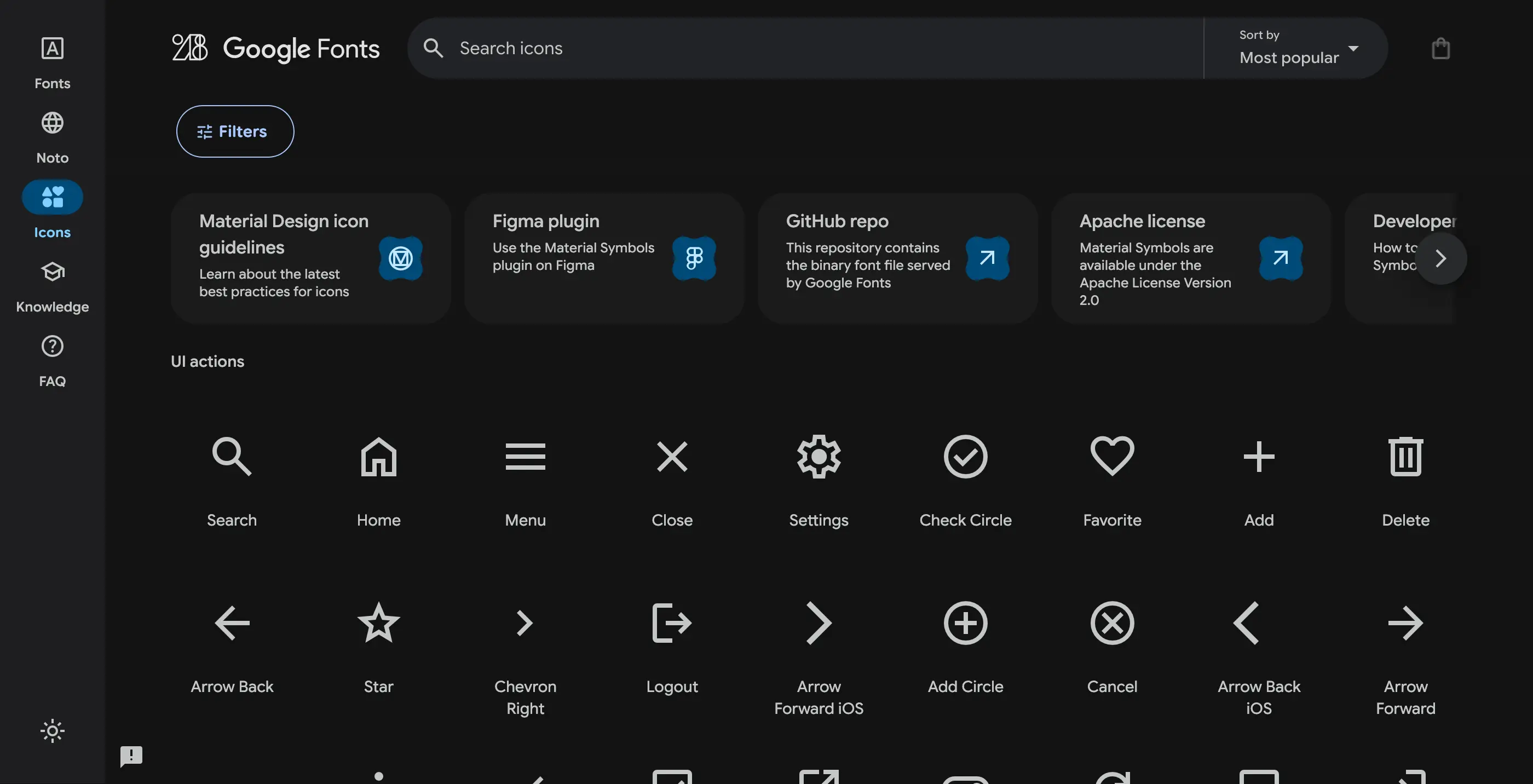The width and height of the screenshot is (1533, 784).
Task: Select the Search icon tile
Action: click(x=232, y=482)
